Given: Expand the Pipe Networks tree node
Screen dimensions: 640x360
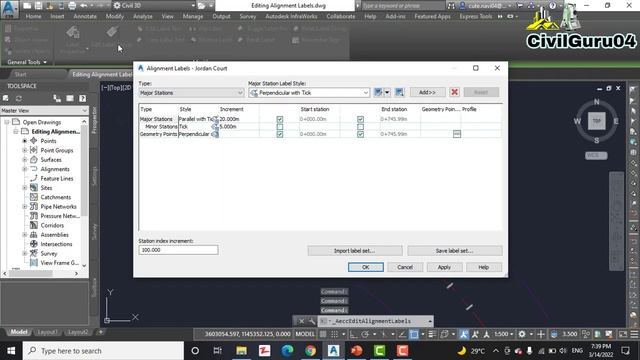Looking at the screenshot, I should coord(24,207).
